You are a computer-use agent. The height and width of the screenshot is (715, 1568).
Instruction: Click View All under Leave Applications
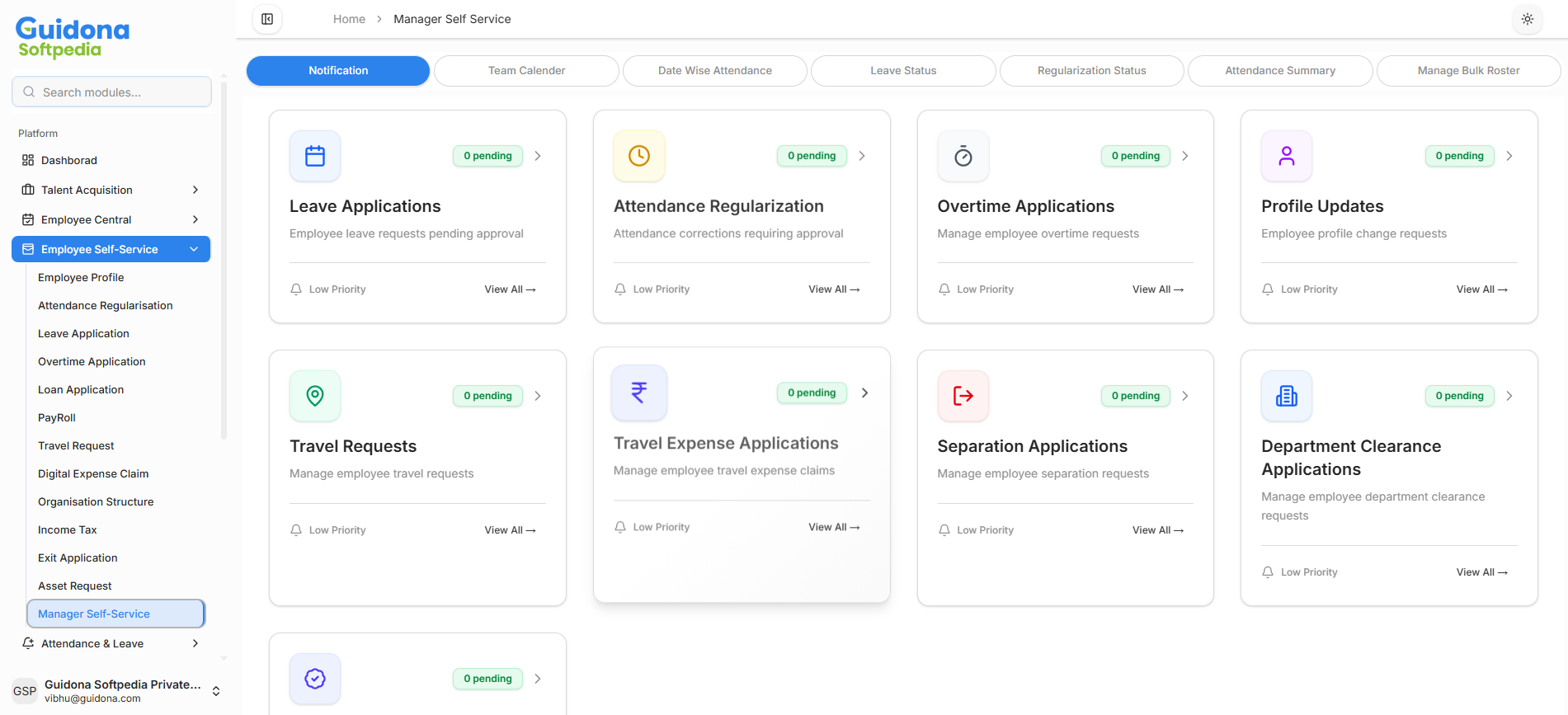(x=510, y=289)
